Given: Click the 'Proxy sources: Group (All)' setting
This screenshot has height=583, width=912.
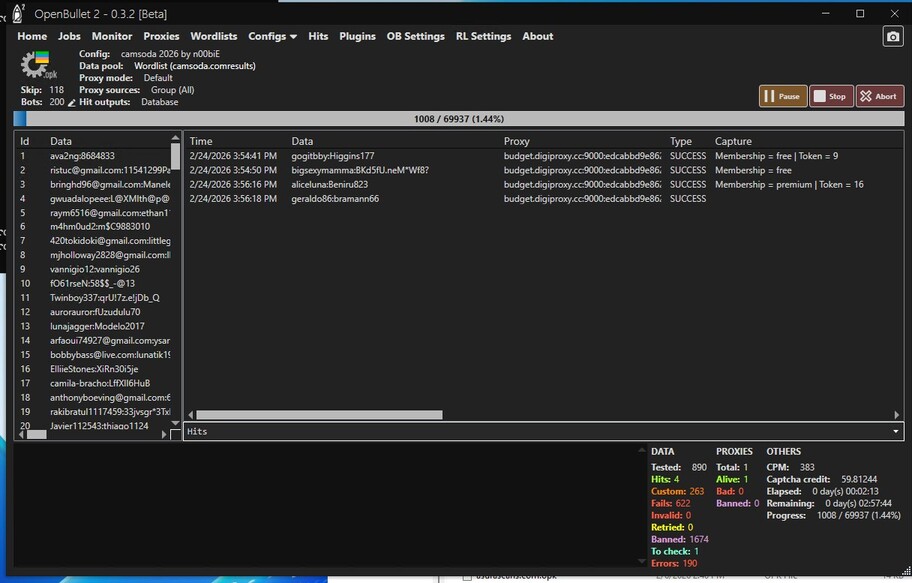Looking at the screenshot, I should 137,90.
